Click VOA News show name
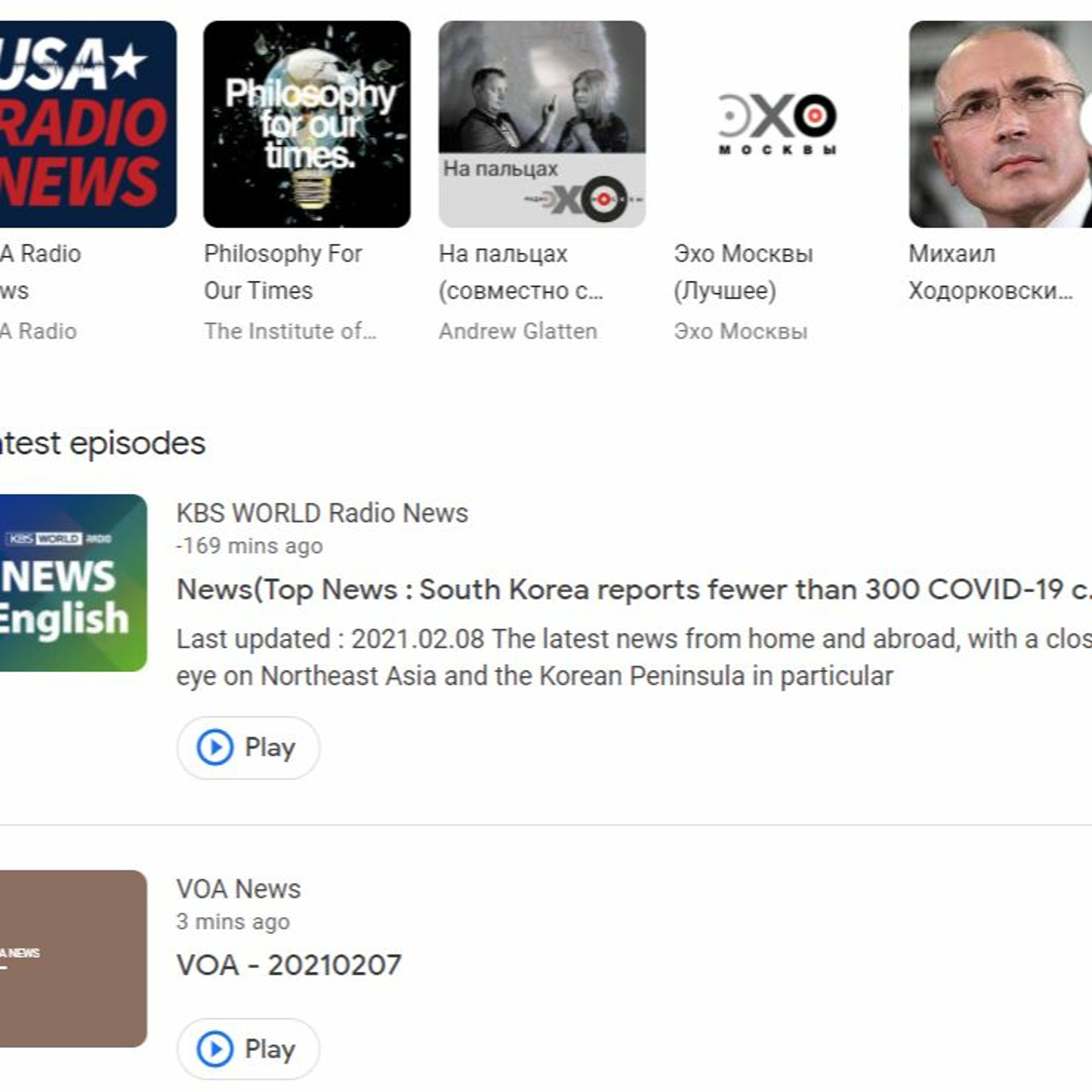The width and height of the screenshot is (1092, 1092). [238, 889]
